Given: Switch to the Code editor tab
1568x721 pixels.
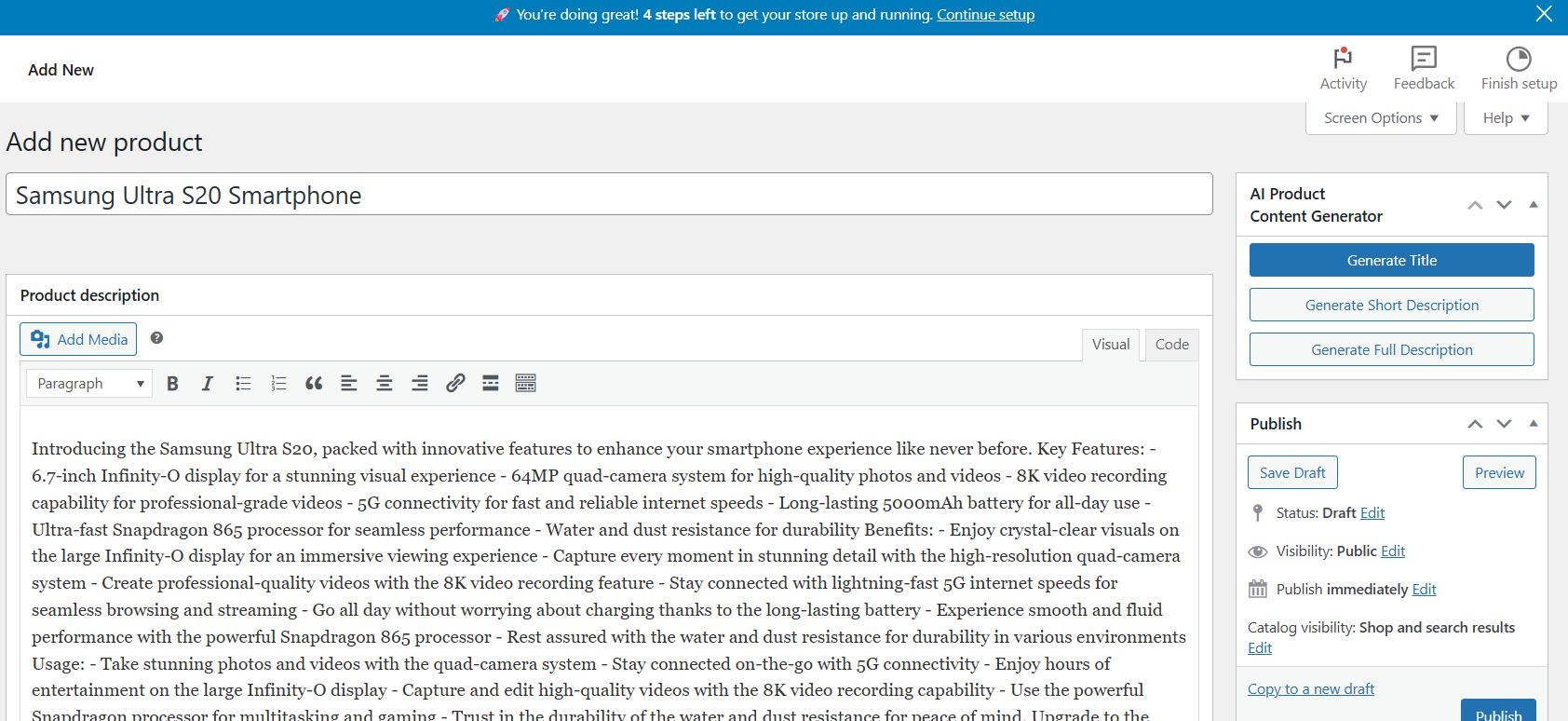Looking at the screenshot, I should pos(1171,345).
